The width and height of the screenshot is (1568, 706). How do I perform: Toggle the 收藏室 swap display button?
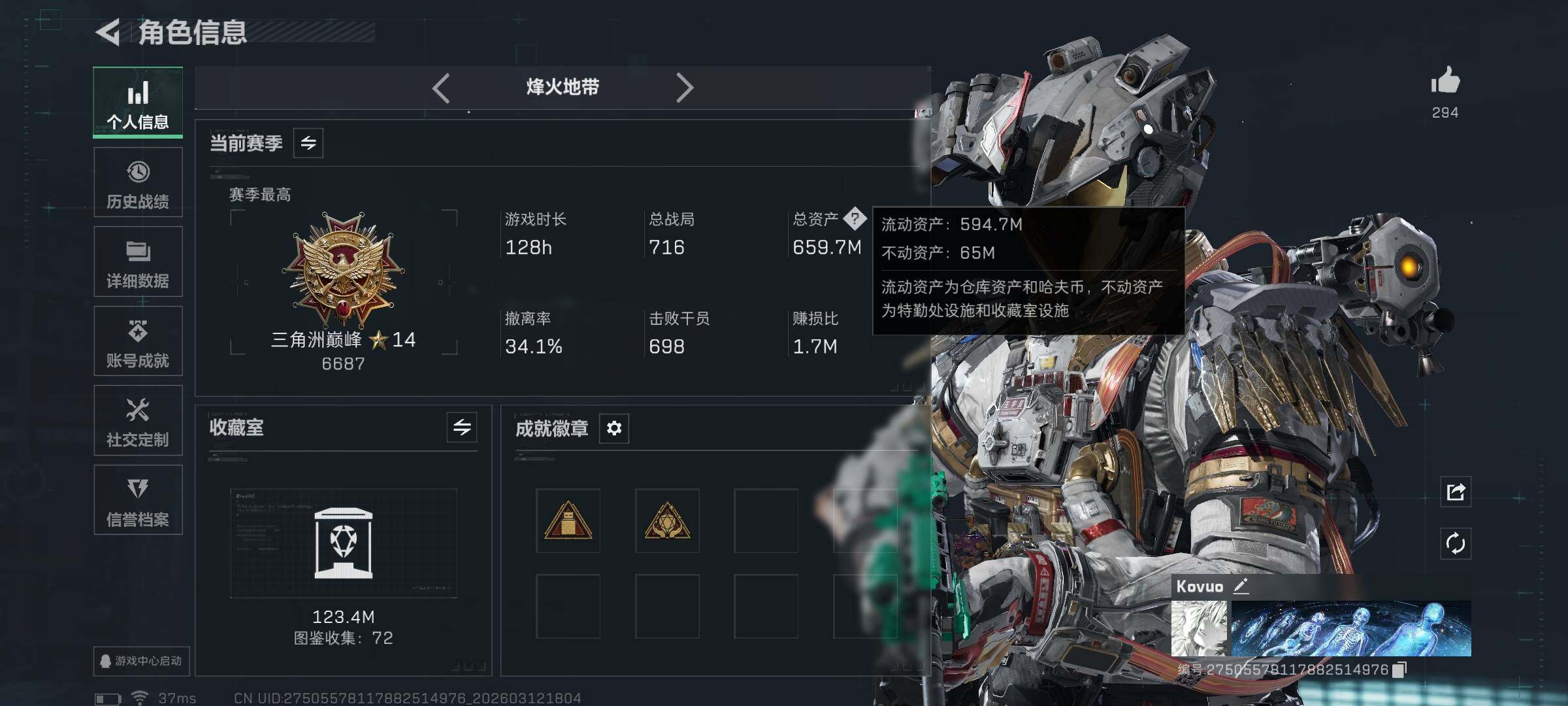462,428
